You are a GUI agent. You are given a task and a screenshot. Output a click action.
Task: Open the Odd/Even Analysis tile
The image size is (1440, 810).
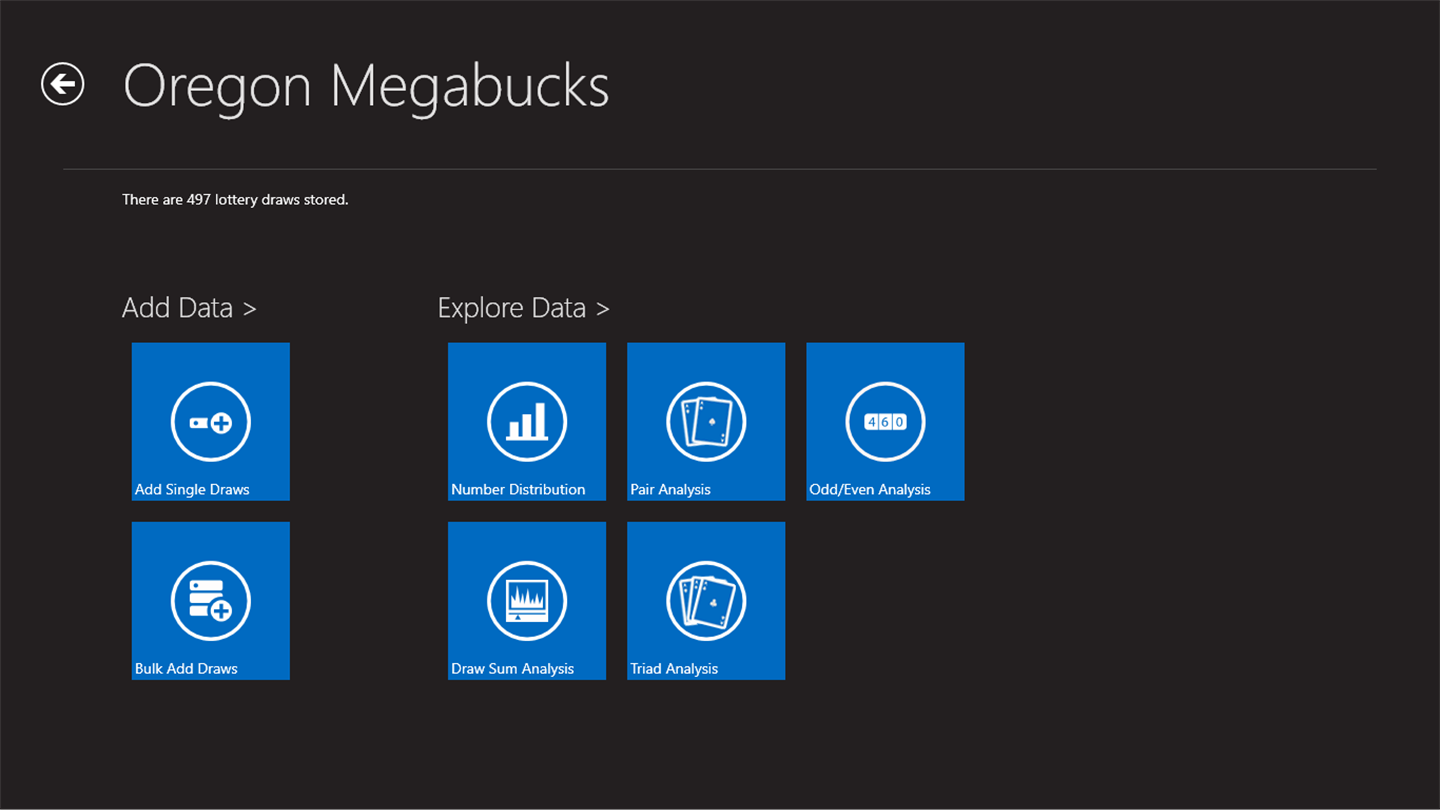tap(885, 422)
